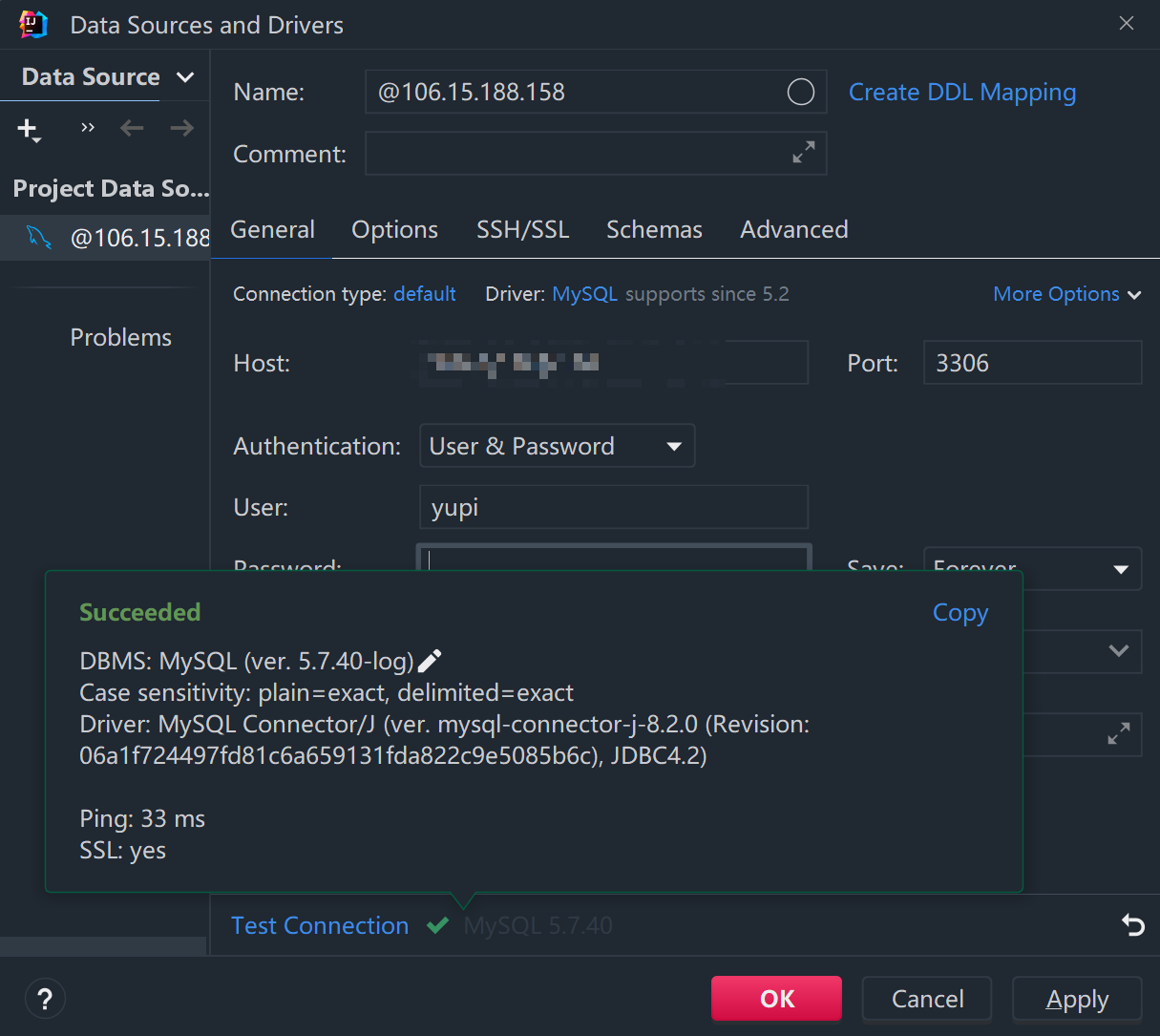The width and height of the screenshot is (1160, 1036).
Task: Expand the Comment field with arrows icon
Action: coord(803,152)
